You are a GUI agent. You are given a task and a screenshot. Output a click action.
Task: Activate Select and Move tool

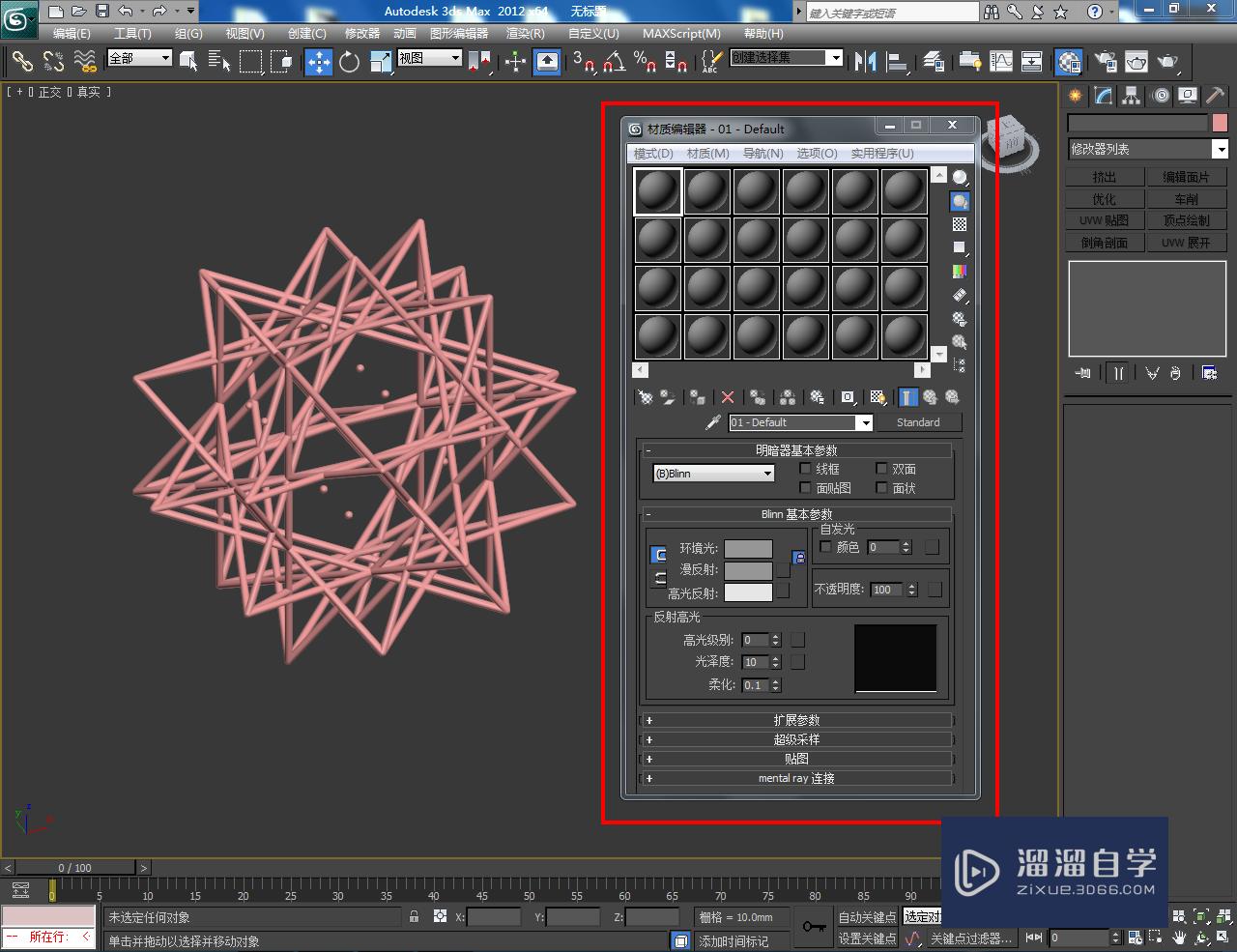pos(318,62)
